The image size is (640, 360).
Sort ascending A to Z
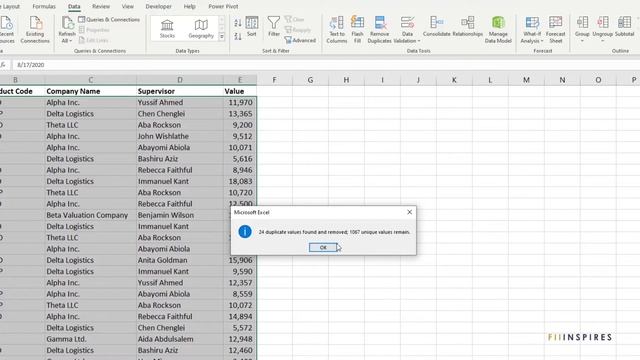click(x=238, y=23)
